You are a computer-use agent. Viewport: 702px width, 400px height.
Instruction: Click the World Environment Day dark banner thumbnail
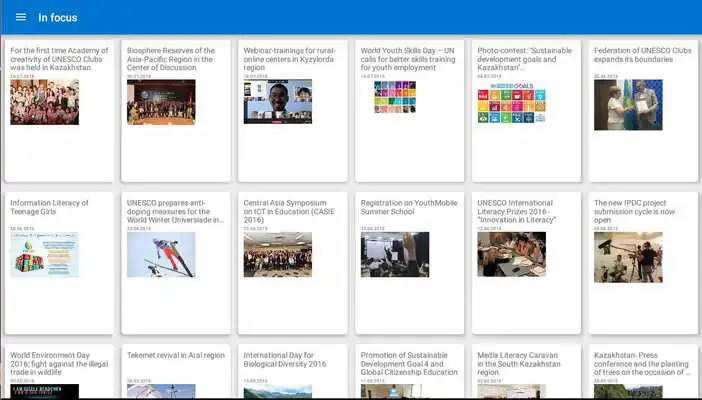(44, 391)
